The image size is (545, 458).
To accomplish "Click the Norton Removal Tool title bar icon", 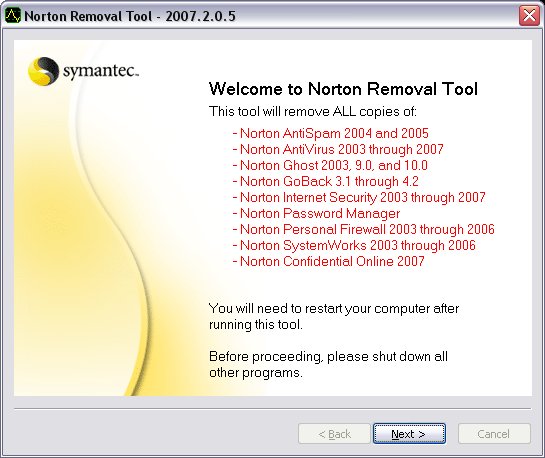I will pyautogui.click(x=13, y=16).
